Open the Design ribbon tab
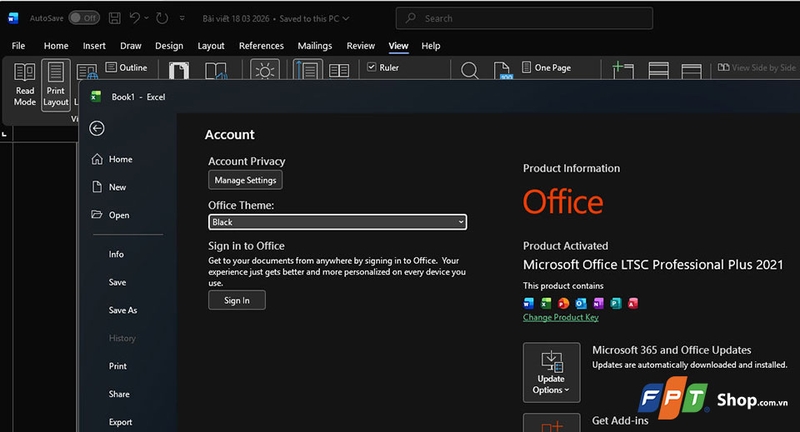 (x=169, y=46)
